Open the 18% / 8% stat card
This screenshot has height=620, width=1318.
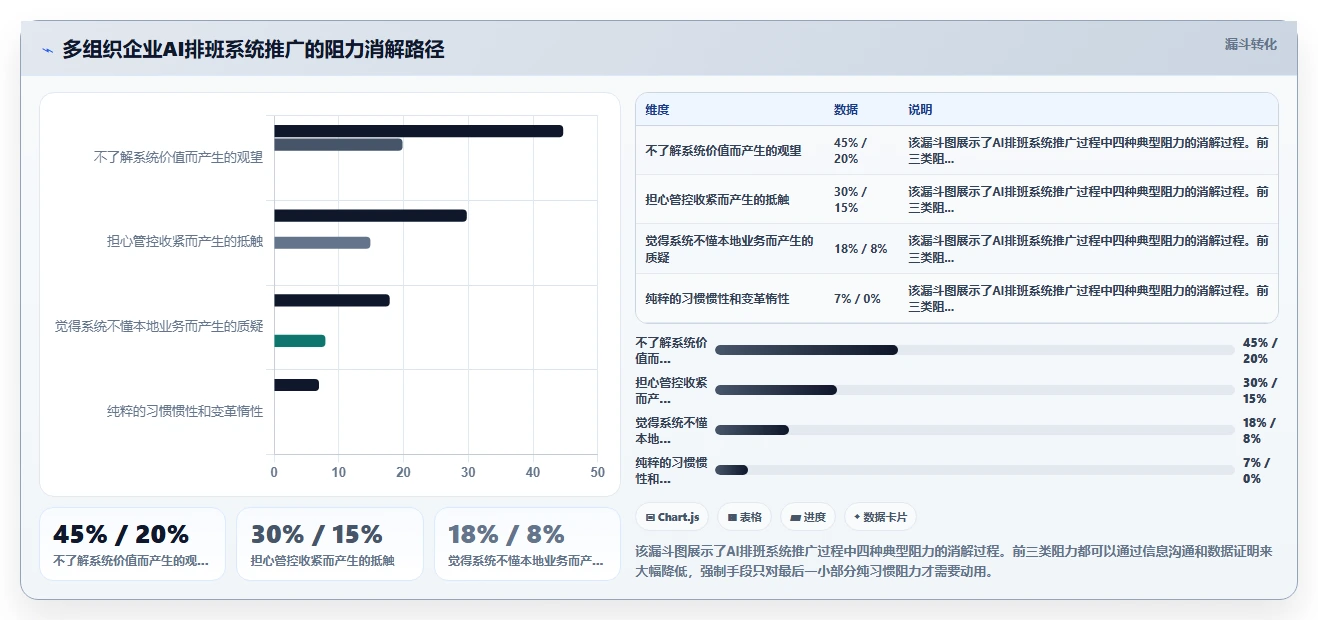coord(527,544)
